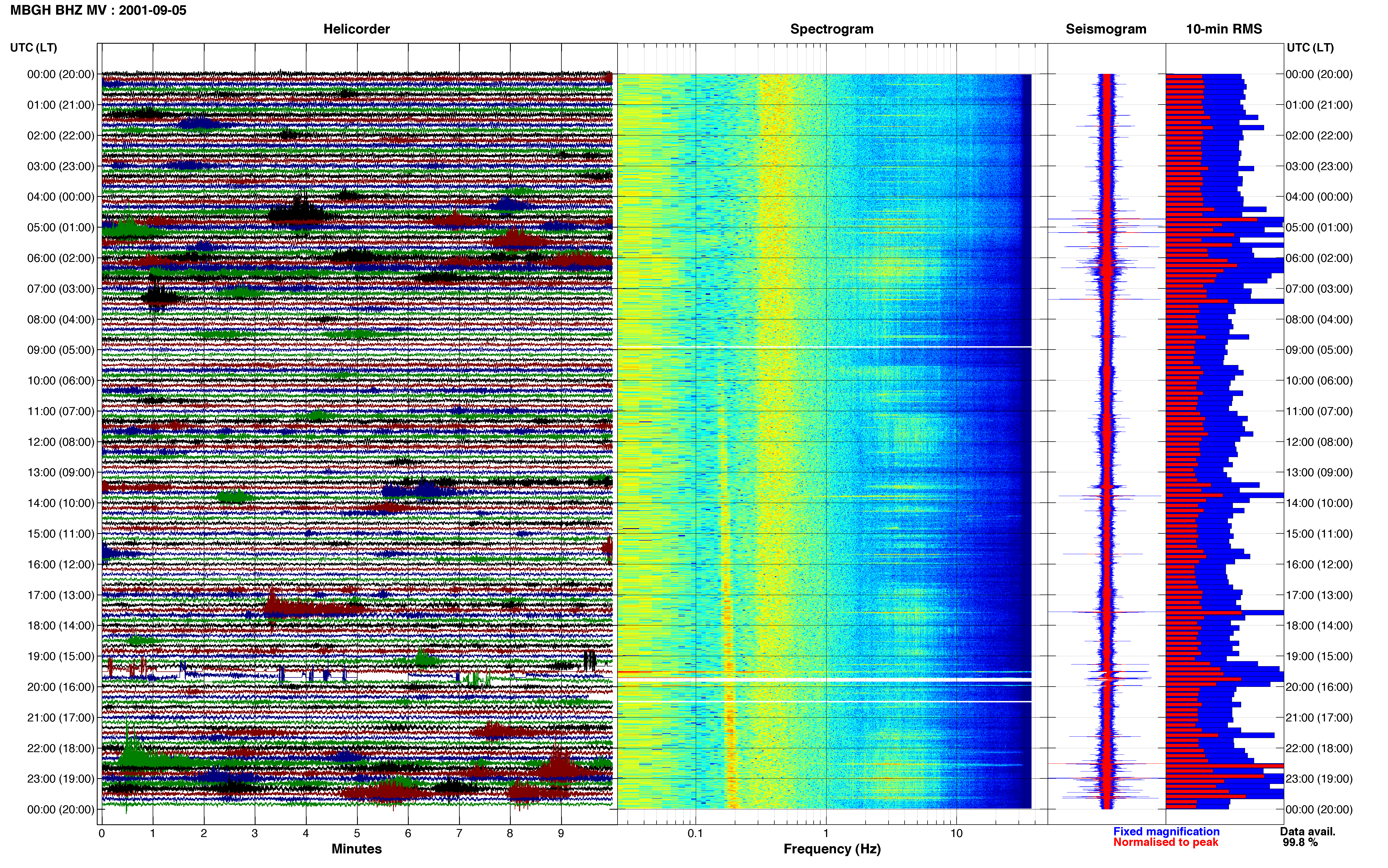
Task: Click '01:00 (21:00)' on the Helicorder time axis
Action: coord(61,105)
